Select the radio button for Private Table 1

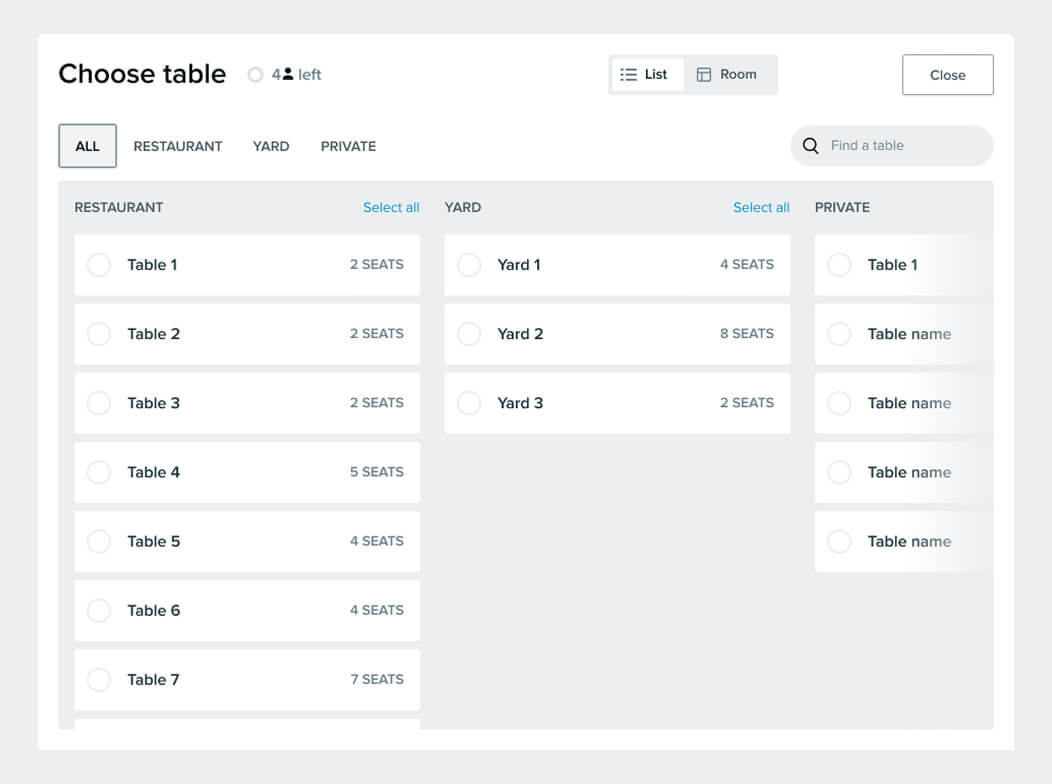(839, 265)
